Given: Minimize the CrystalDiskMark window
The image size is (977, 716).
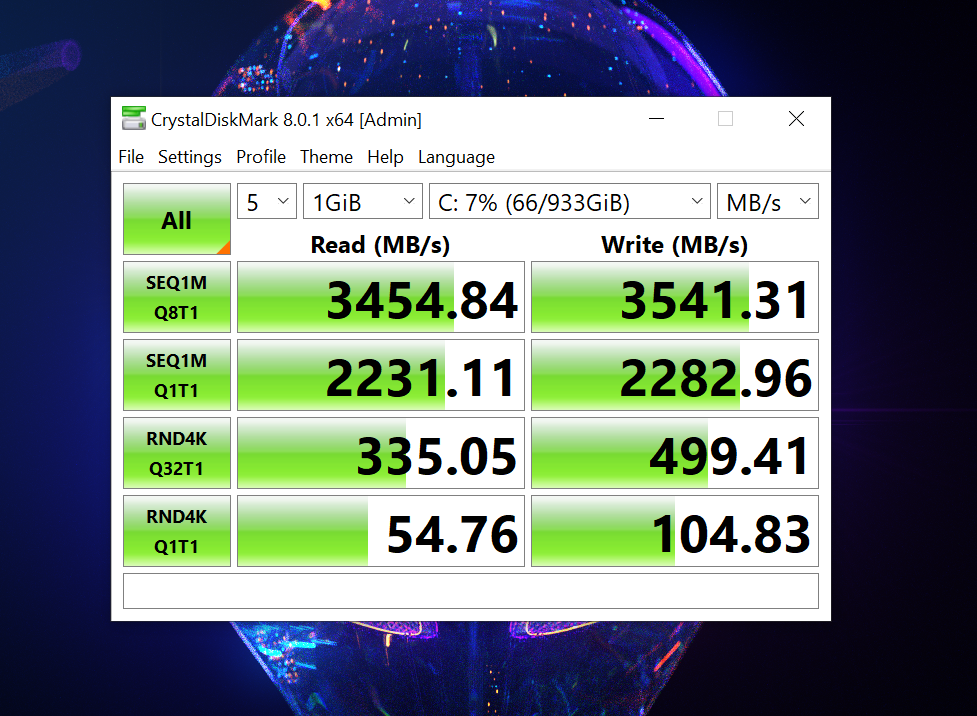Looking at the screenshot, I should pyautogui.click(x=656, y=118).
